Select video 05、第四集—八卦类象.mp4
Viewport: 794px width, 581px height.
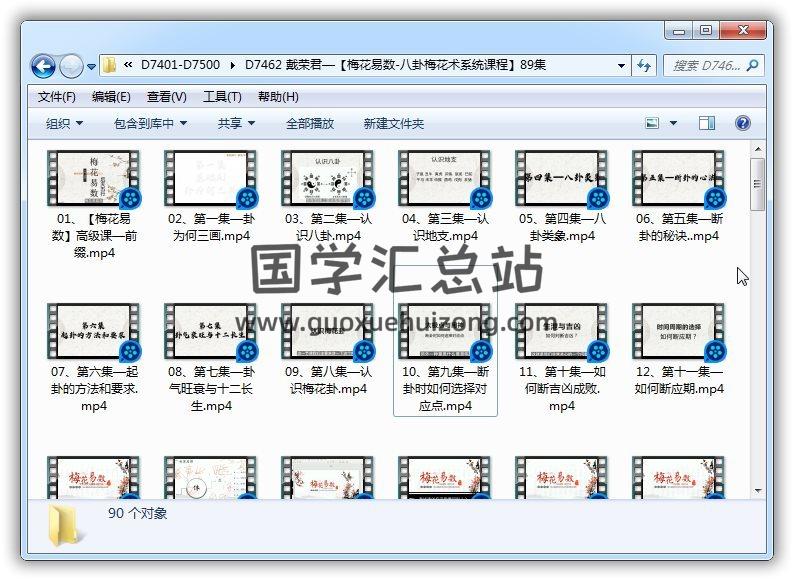tap(562, 197)
